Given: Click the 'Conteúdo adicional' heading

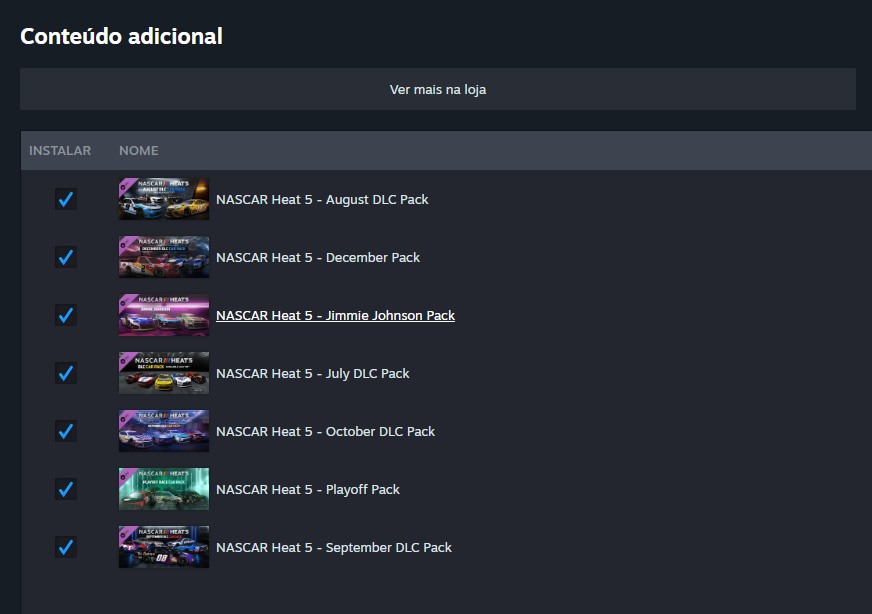Looking at the screenshot, I should (121, 36).
